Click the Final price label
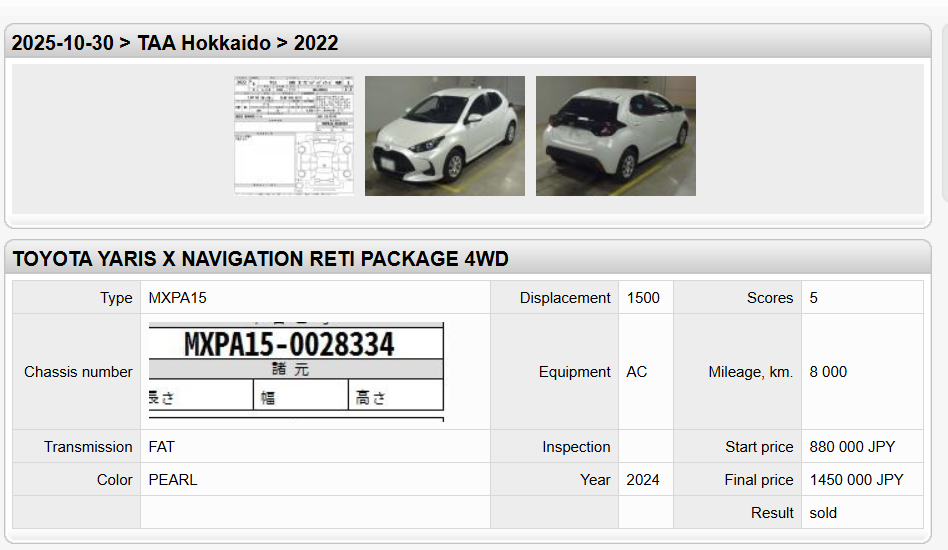This screenshot has height=550, width=948. click(x=759, y=479)
